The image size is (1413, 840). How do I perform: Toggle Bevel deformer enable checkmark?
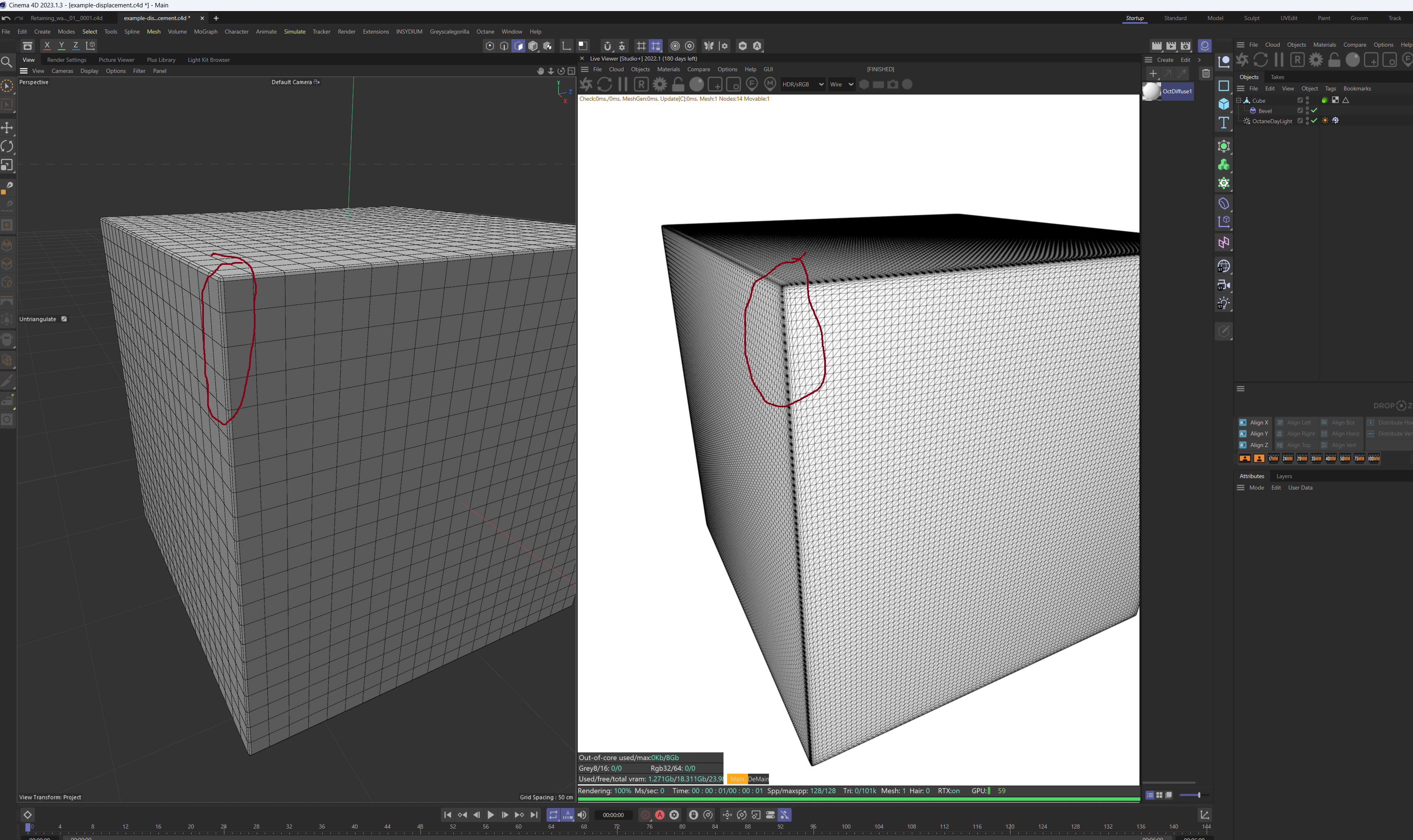(1314, 111)
